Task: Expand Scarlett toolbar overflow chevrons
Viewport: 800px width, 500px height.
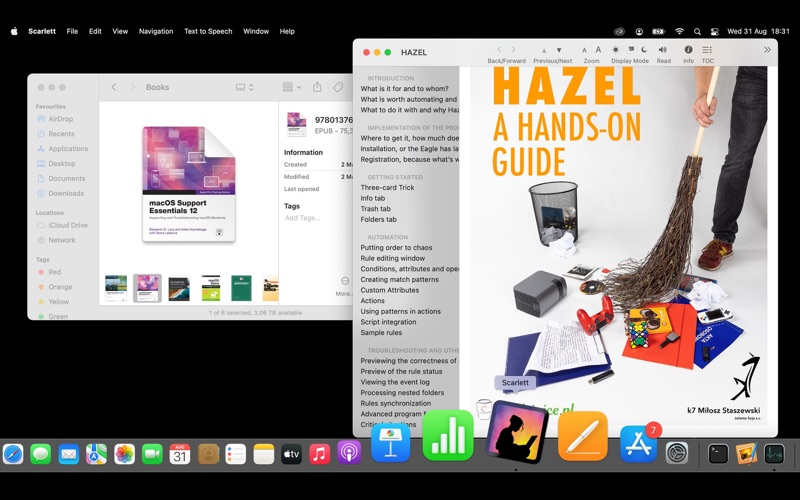Action: pyautogui.click(x=767, y=50)
